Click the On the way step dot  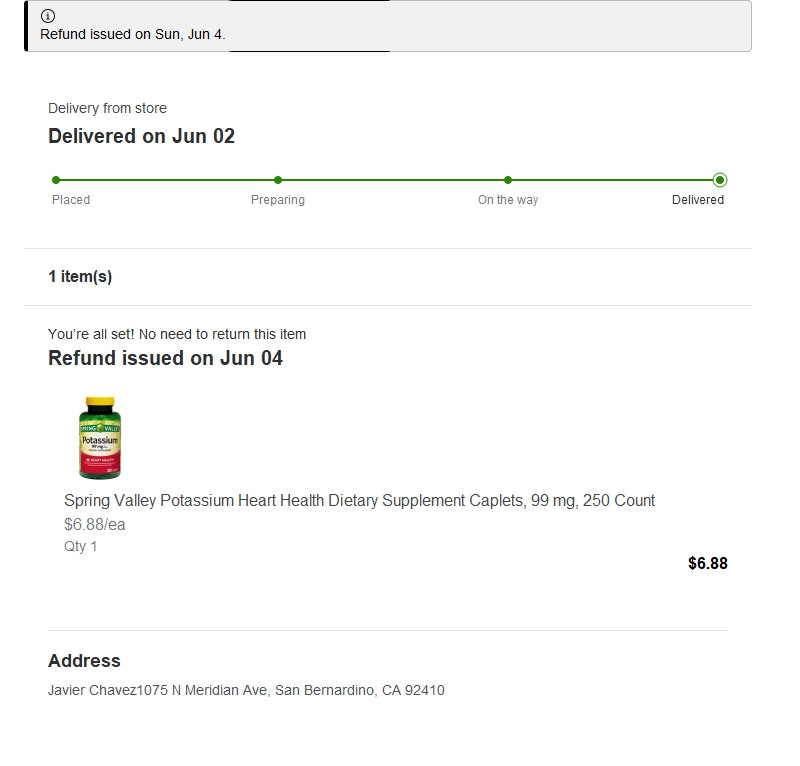click(x=508, y=180)
